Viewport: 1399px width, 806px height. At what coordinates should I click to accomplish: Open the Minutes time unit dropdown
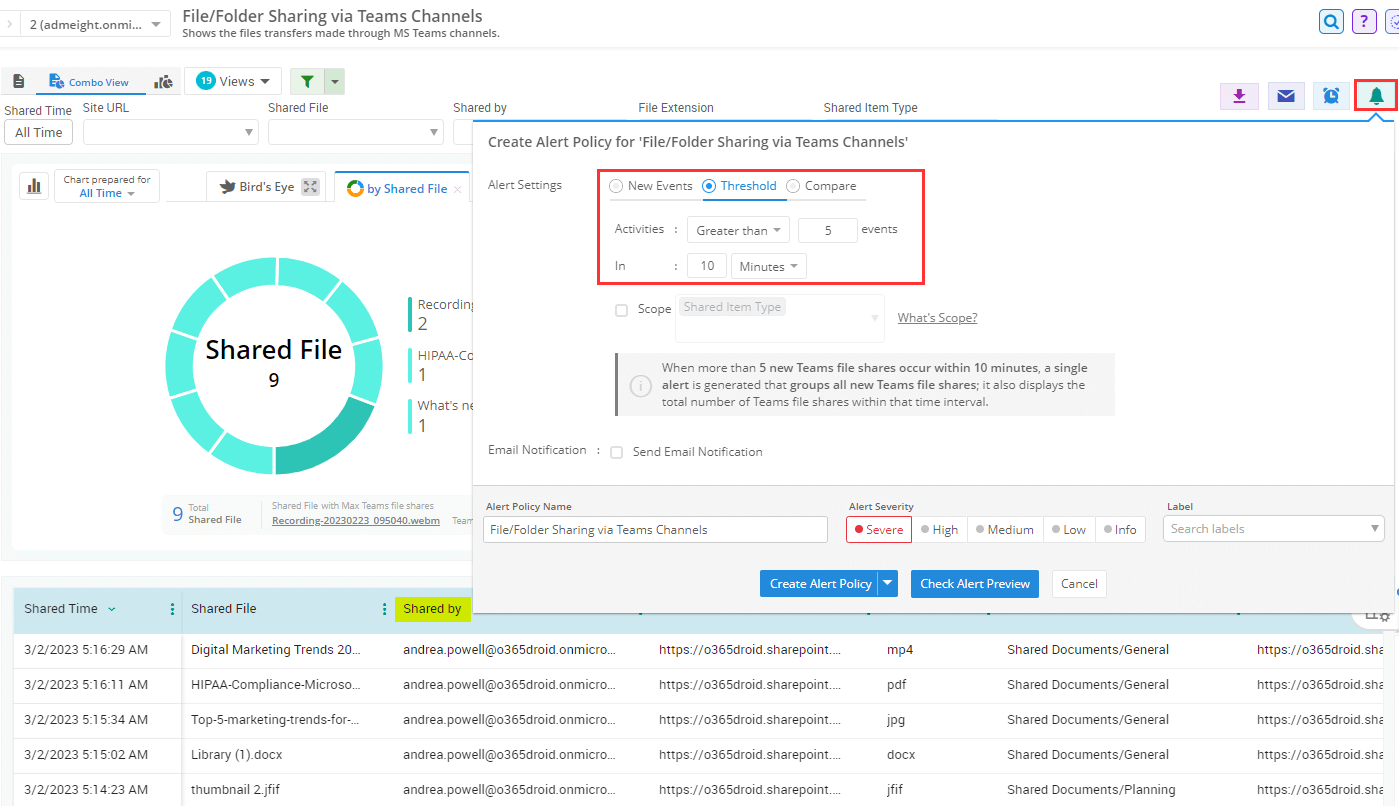768,266
